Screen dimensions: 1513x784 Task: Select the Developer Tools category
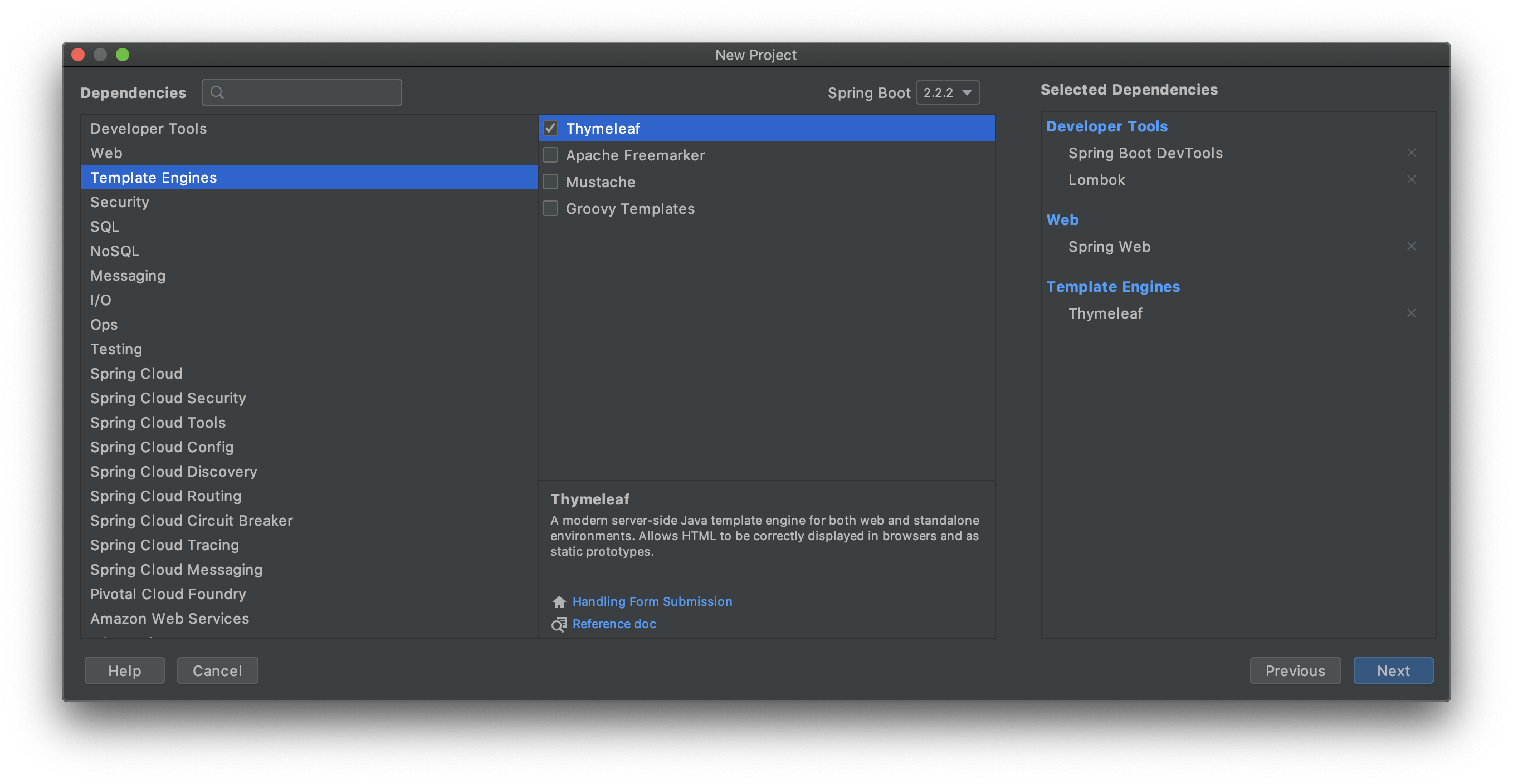click(149, 129)
